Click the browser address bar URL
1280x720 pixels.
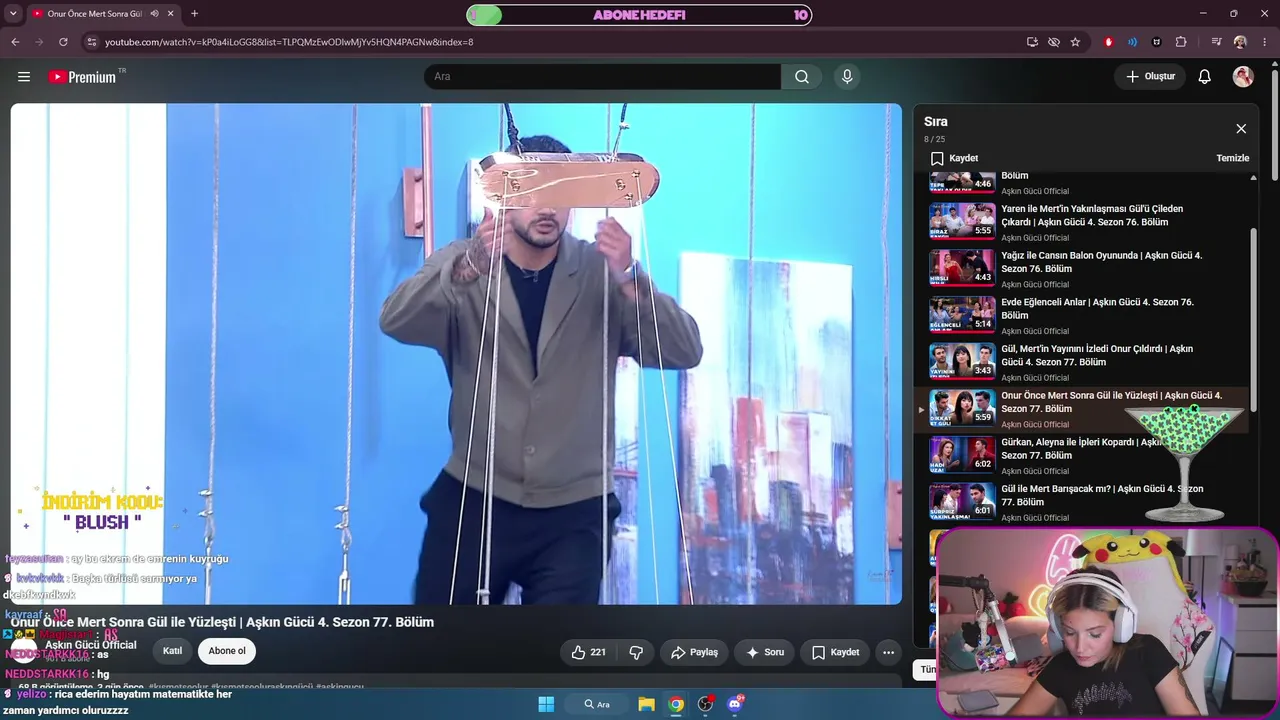289,42
